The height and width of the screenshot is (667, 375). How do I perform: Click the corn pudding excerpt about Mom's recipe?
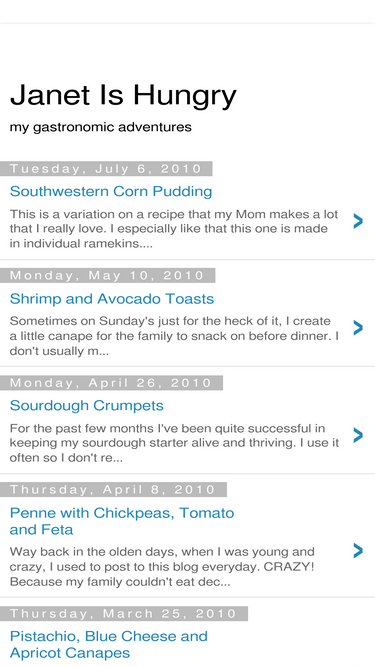(x=174, y=229)
